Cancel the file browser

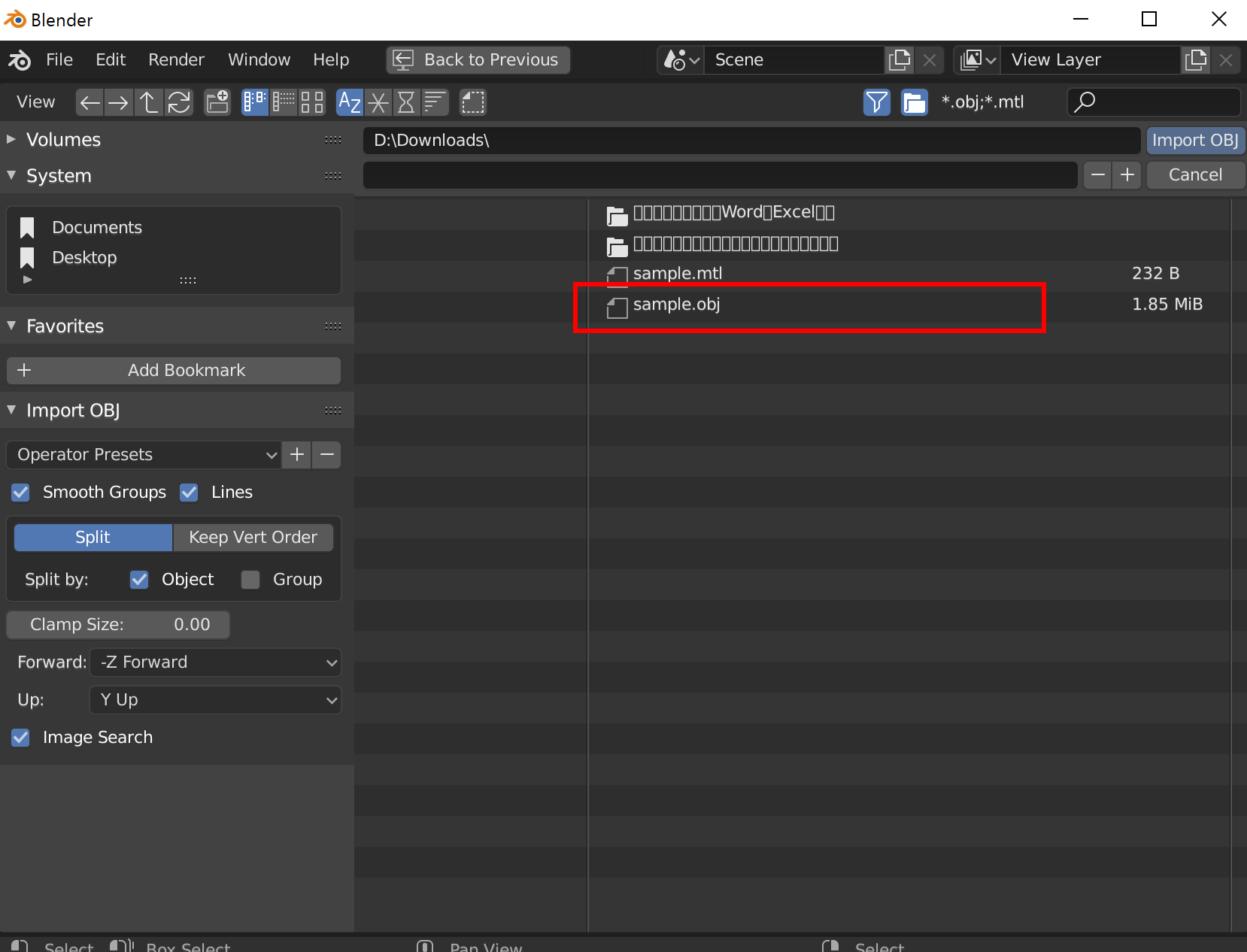pyautogui.click(x=1195, y=175)
